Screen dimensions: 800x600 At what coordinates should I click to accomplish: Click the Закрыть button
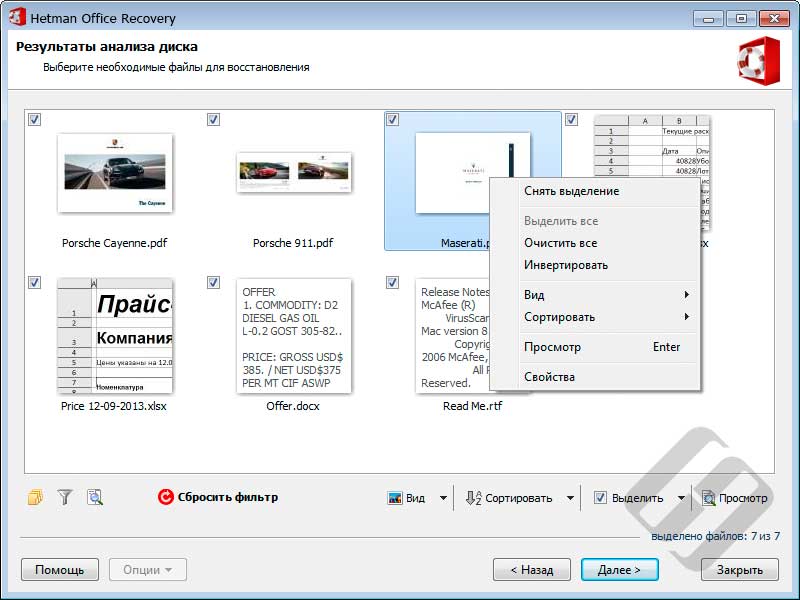(740, 569)
